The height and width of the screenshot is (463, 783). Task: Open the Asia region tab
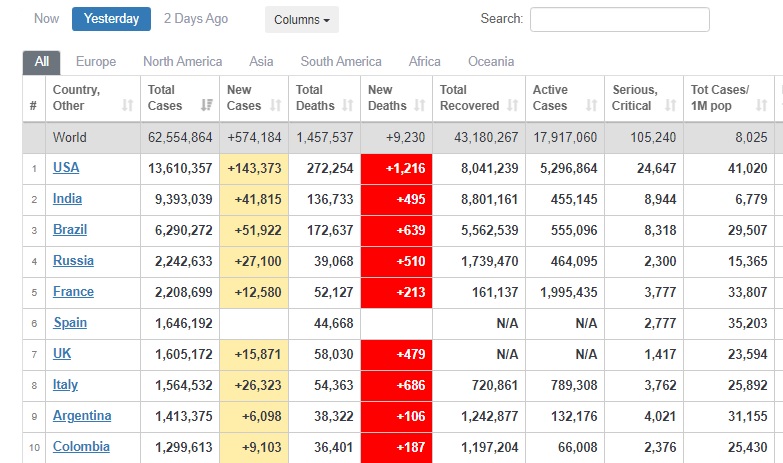261,62
